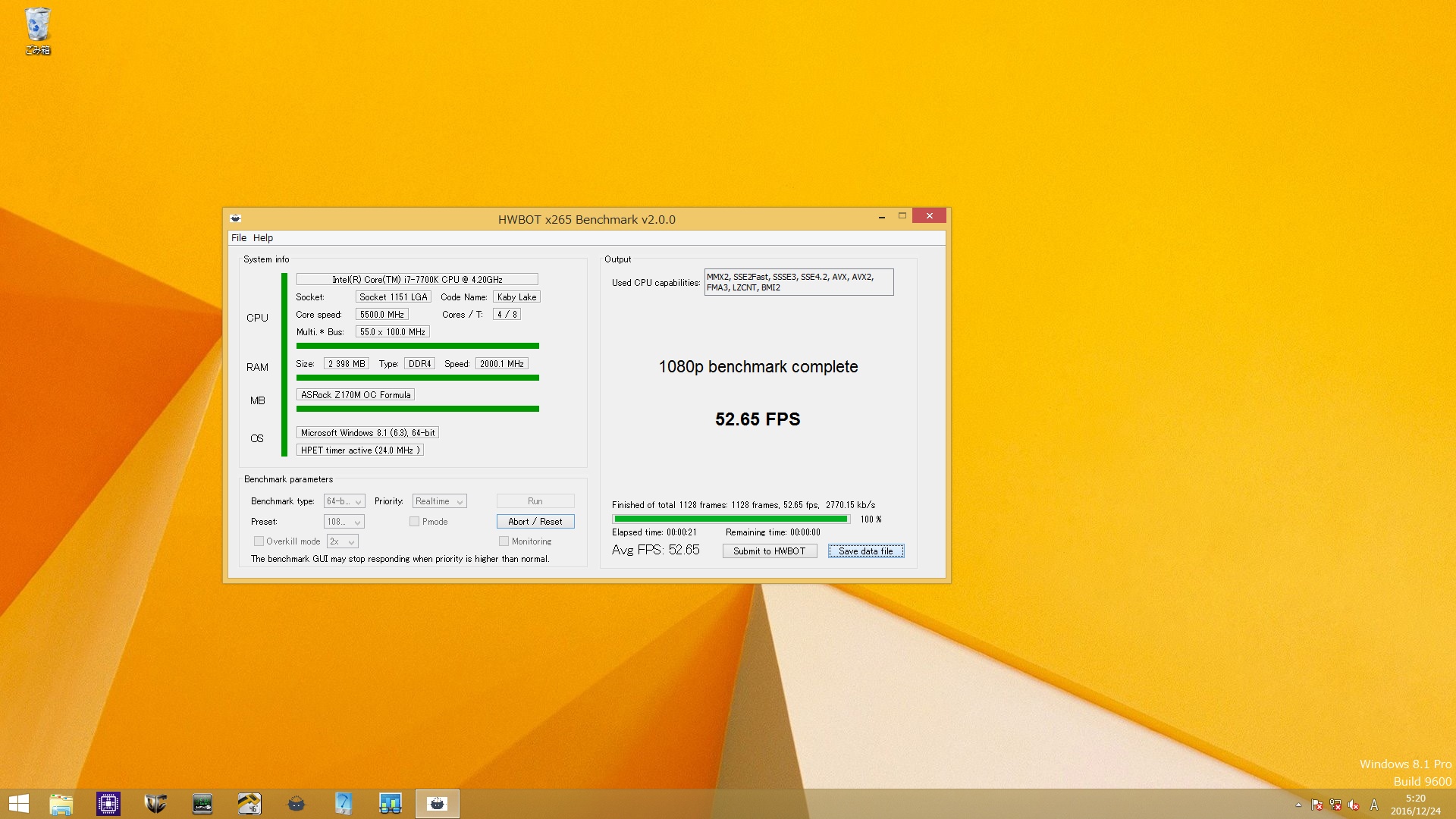Click the green bar below CPU info
Viewport: 1456px width, 819px height.
coord(418,346)
